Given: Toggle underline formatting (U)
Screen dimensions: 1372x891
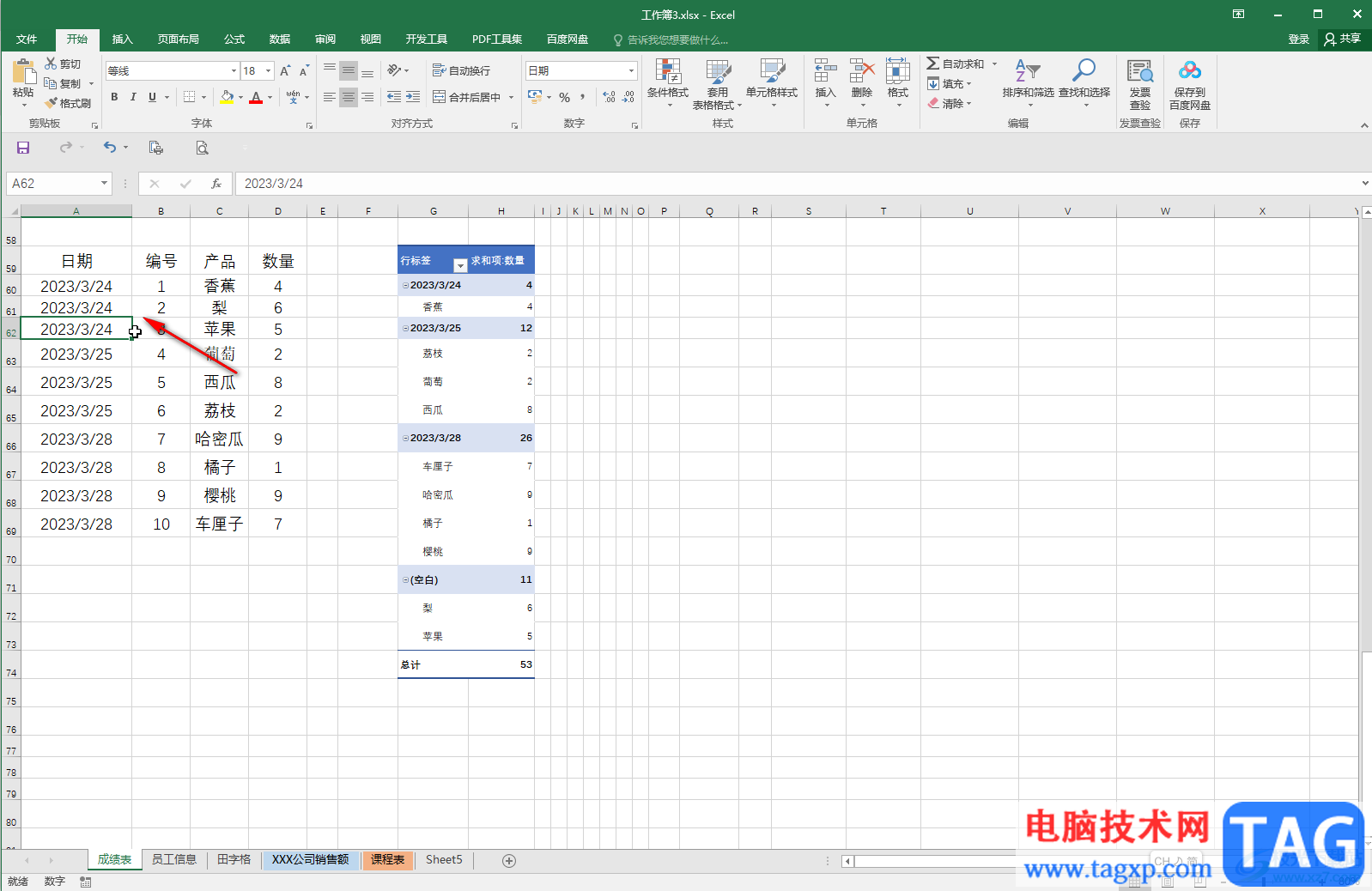Looking at the screenshot, I should click(x=152, y=97).
